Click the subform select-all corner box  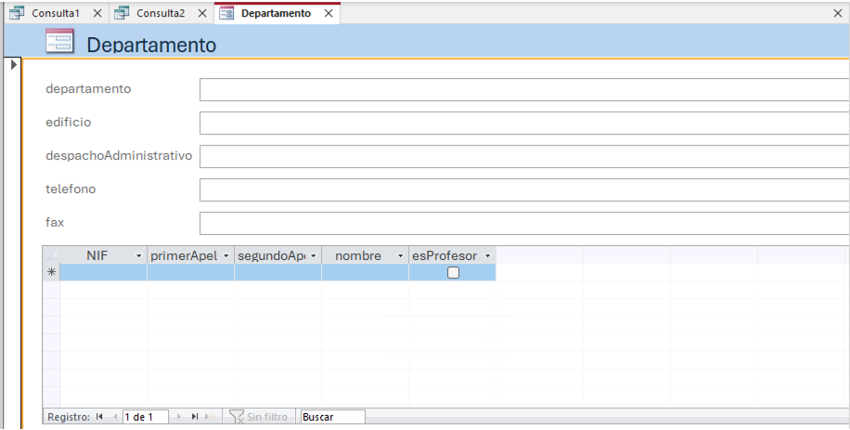point(51,255)
